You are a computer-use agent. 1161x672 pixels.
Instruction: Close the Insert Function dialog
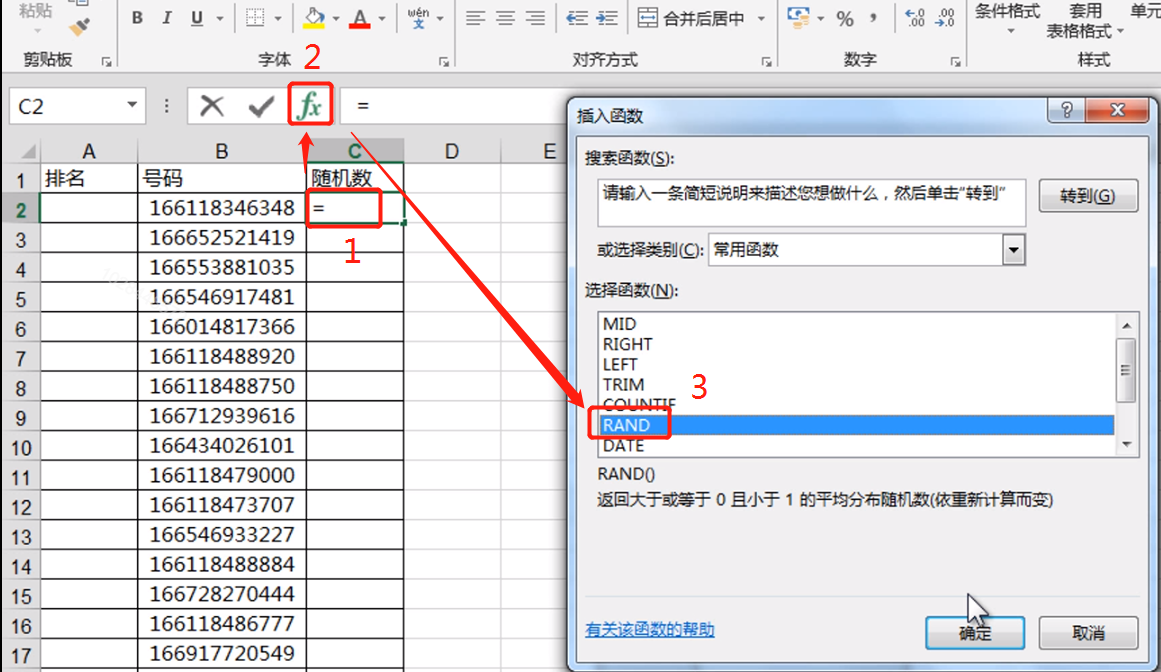pyautogui.click(x=1118, y=111)
